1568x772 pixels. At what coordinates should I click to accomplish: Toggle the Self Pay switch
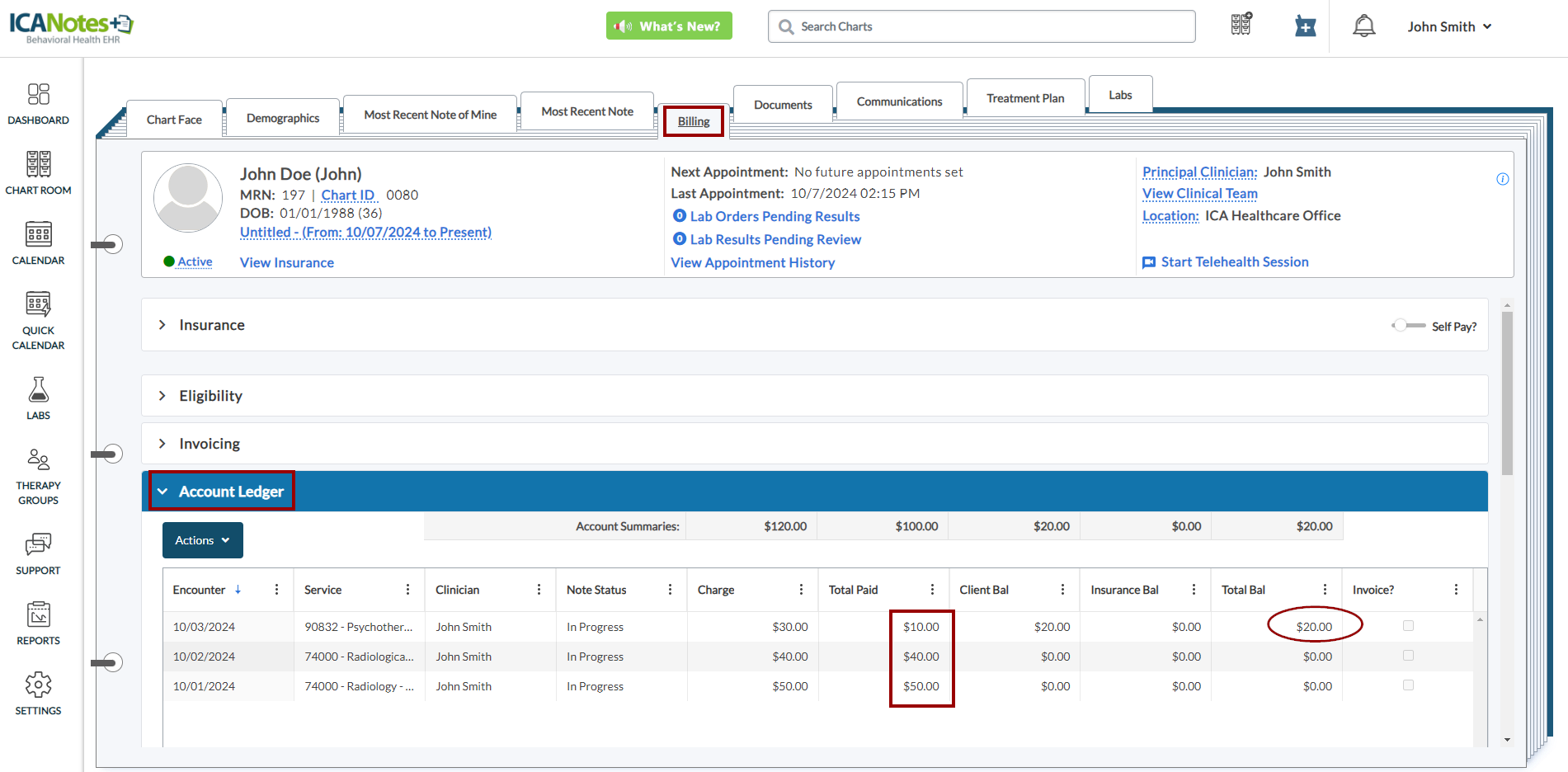(1407, 326)
